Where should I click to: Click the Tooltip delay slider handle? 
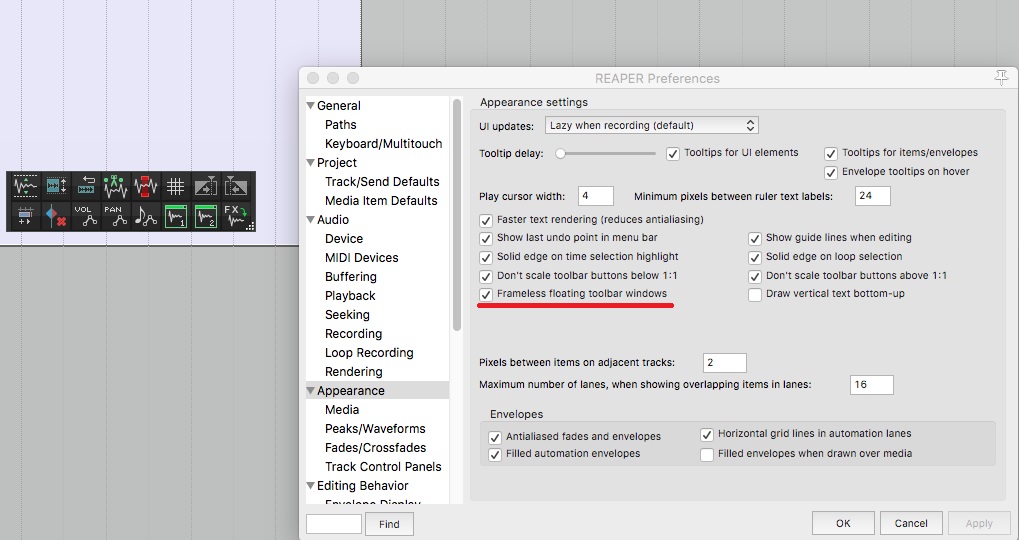tap(560, 154)
